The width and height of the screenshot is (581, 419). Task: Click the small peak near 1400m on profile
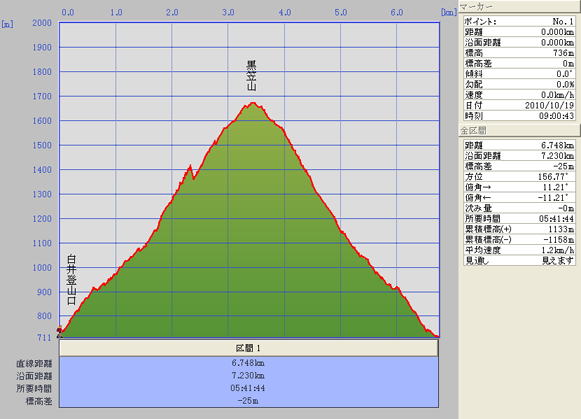pos(190,167)
